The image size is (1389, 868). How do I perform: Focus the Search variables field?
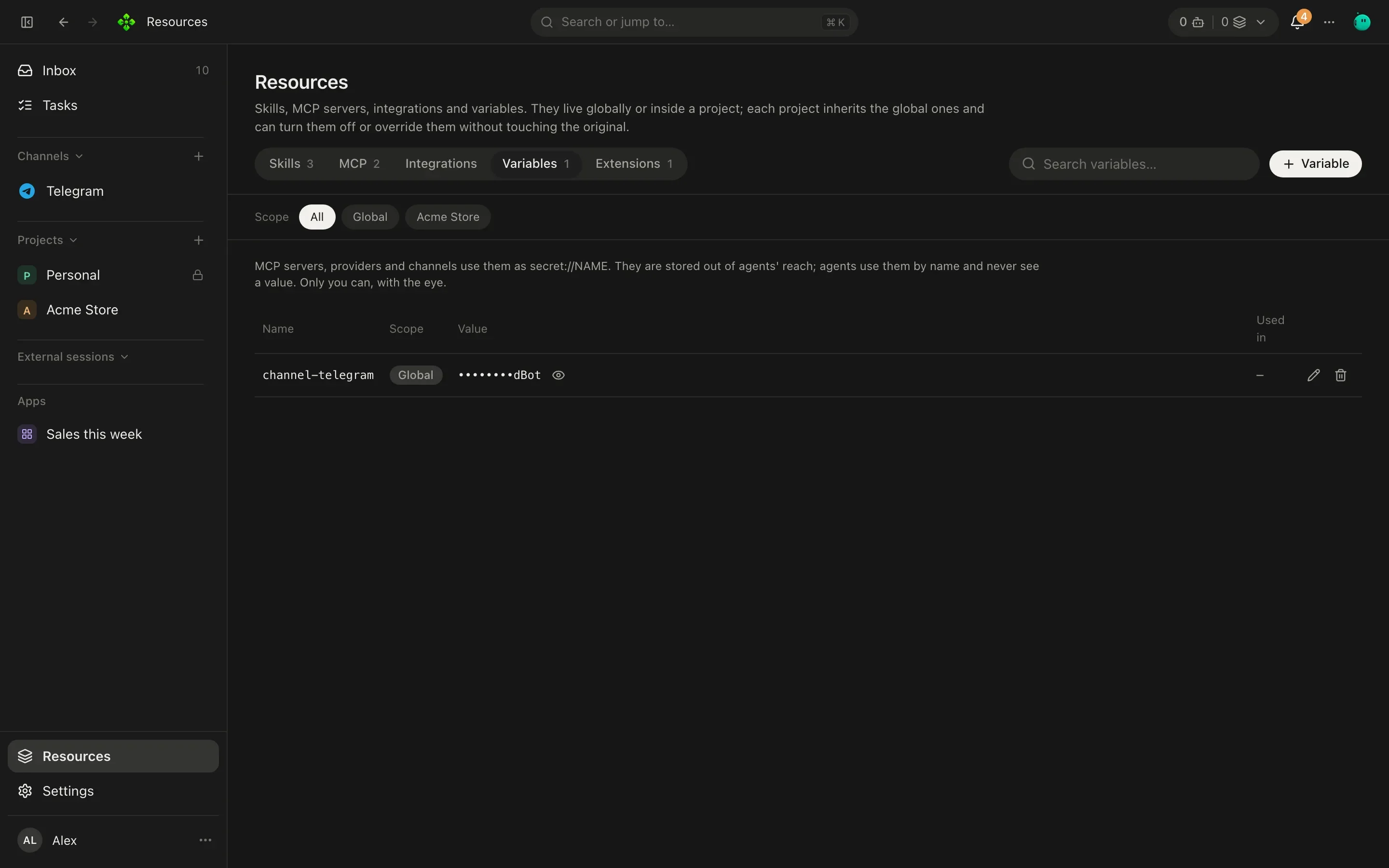(x=1133, y=163)
